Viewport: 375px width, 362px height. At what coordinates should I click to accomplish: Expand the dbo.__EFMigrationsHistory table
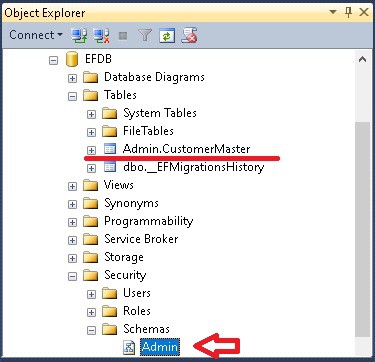[91, 168]
